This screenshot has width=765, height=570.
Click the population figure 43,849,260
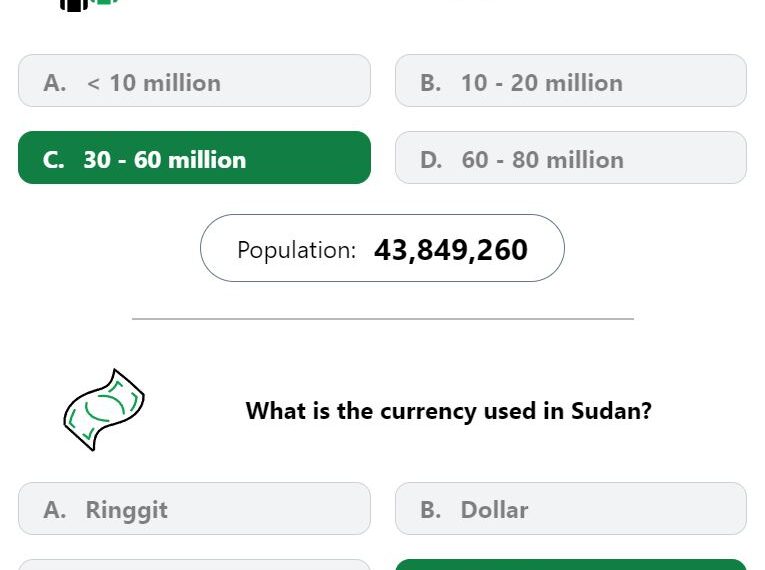451,250
